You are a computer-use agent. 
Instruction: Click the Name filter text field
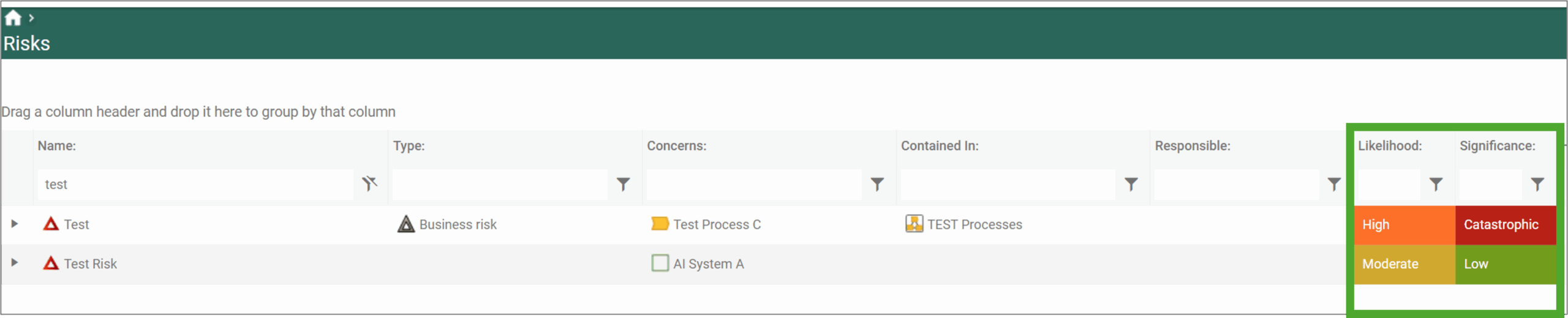[x=195, y=184]
